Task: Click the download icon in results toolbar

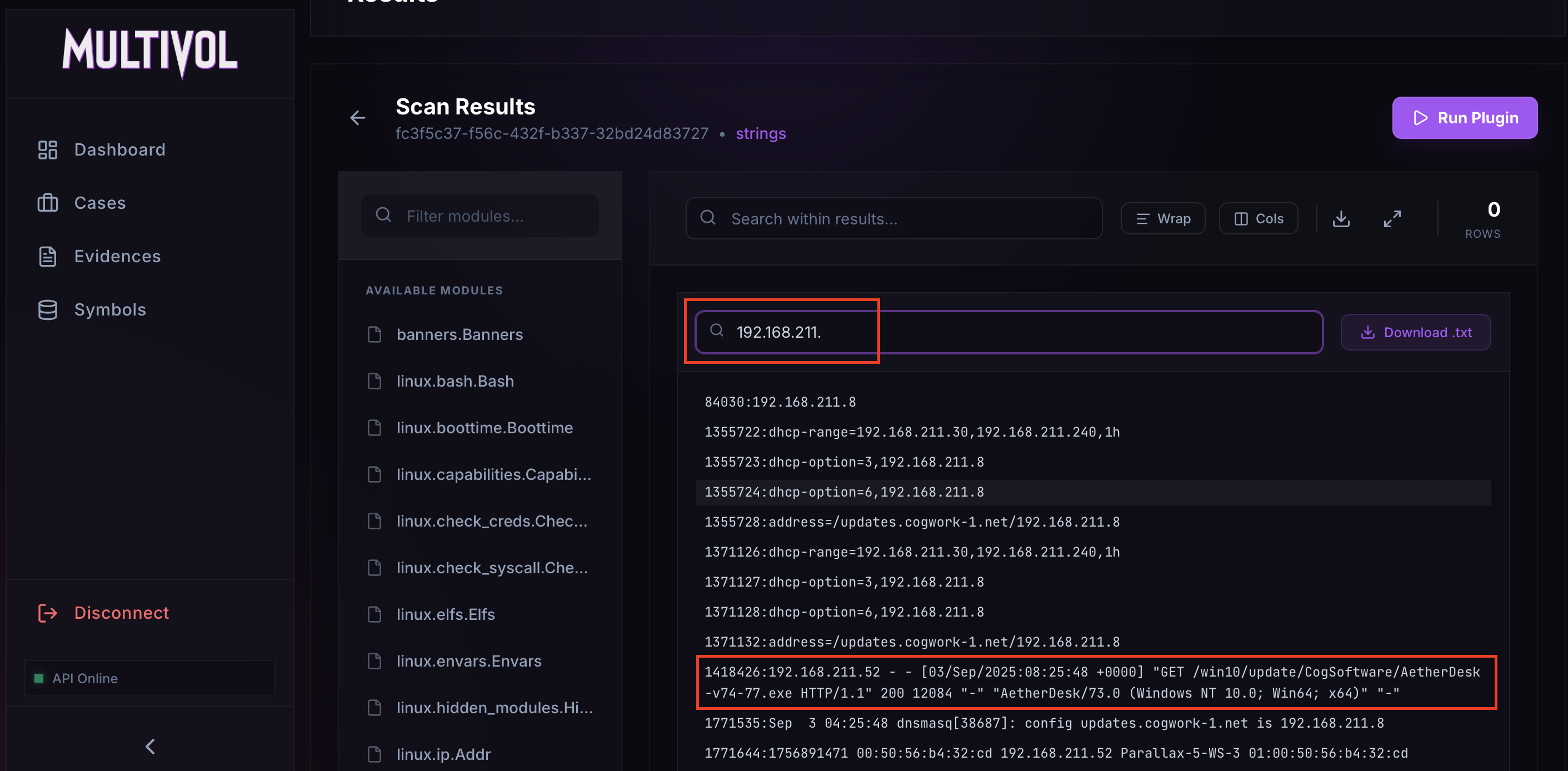Action: (x=1341, y=218)
